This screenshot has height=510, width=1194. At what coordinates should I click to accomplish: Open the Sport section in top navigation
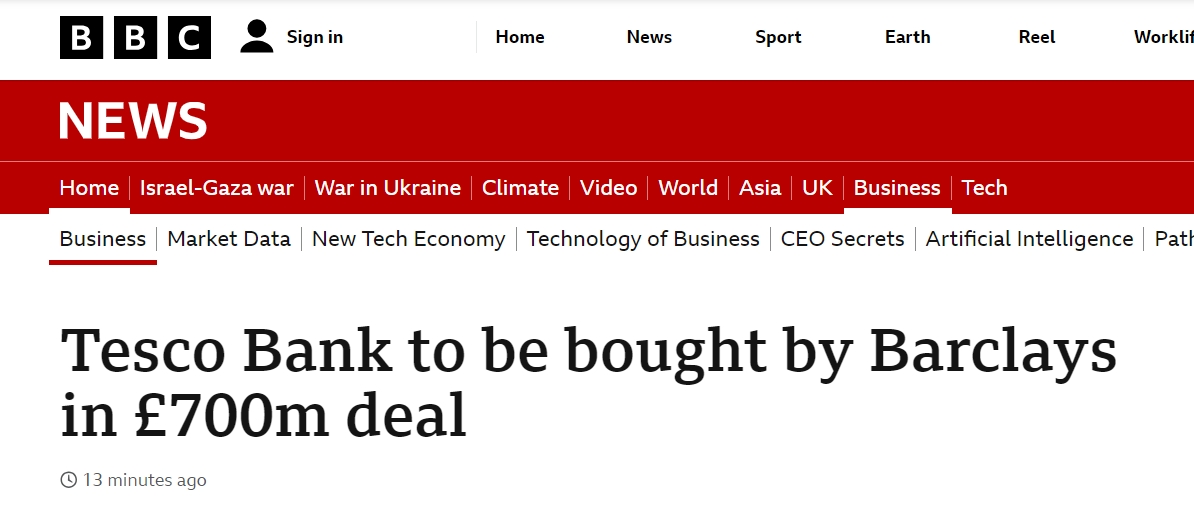pos(778,37)
